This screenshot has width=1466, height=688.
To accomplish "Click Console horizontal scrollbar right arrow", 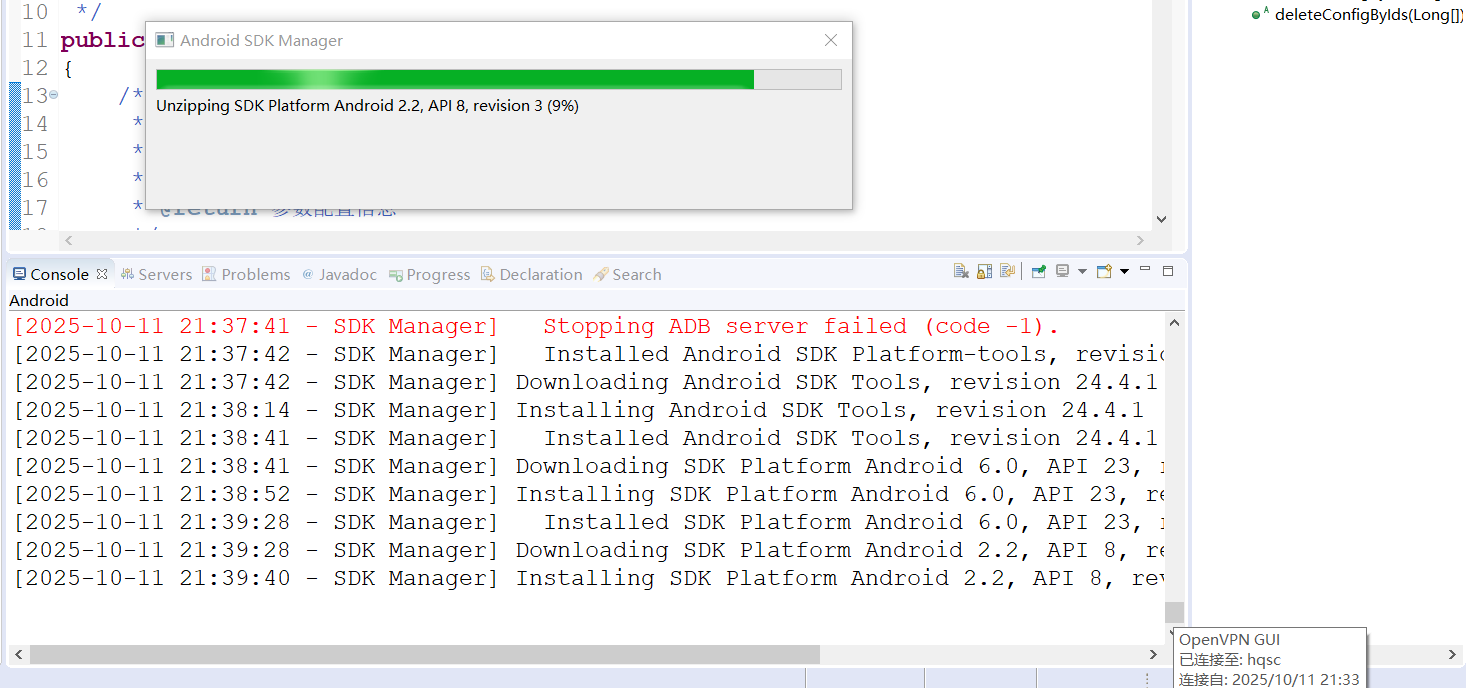I will [x=1154, y=654].
